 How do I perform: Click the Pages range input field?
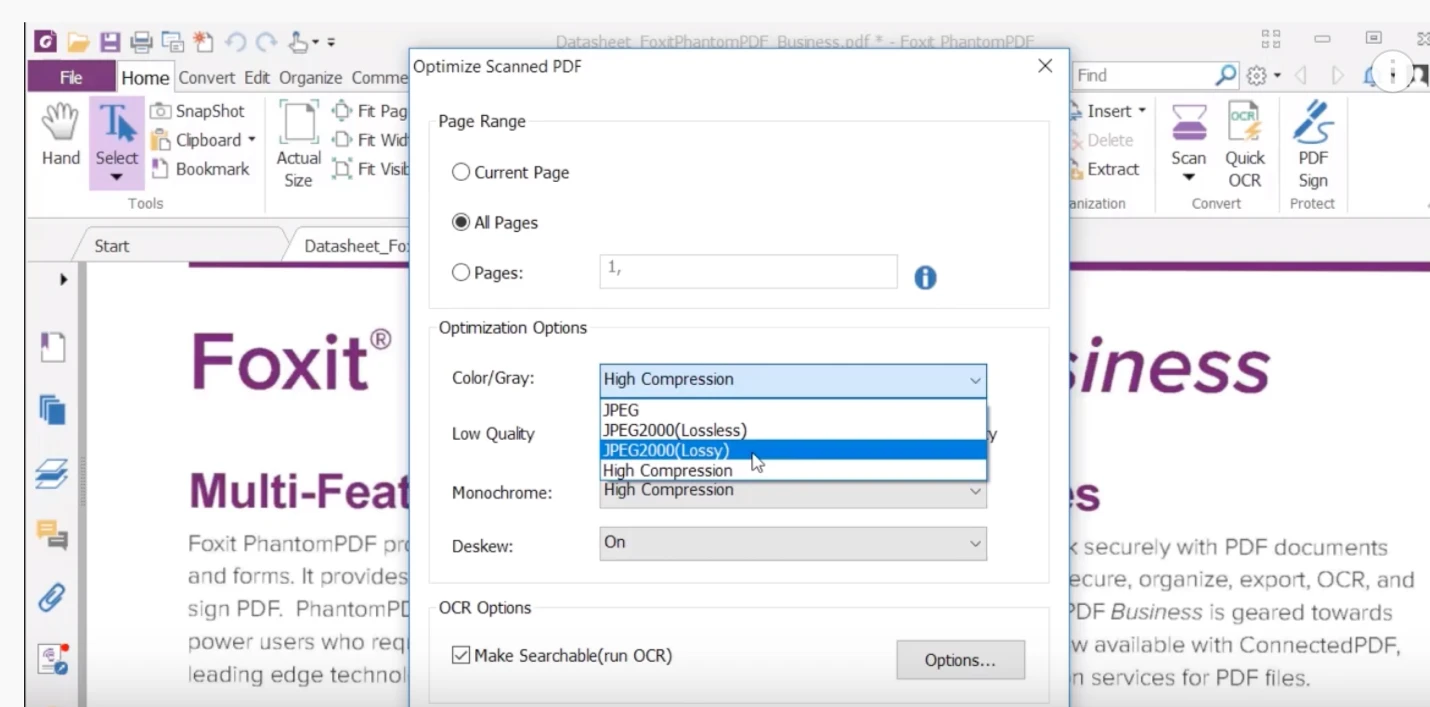(x=748, y=272)
